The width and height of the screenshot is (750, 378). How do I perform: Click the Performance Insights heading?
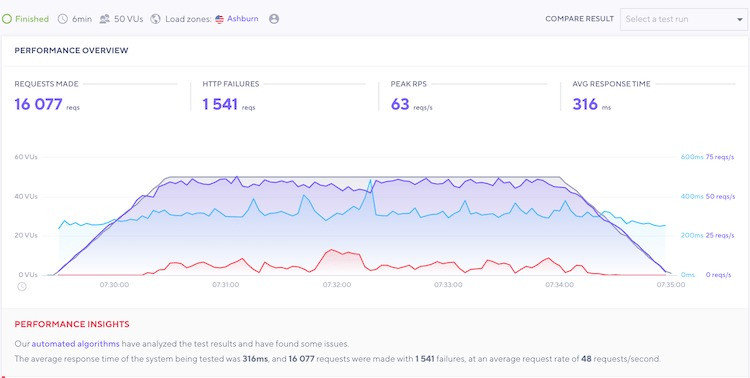tap(72, 324)
